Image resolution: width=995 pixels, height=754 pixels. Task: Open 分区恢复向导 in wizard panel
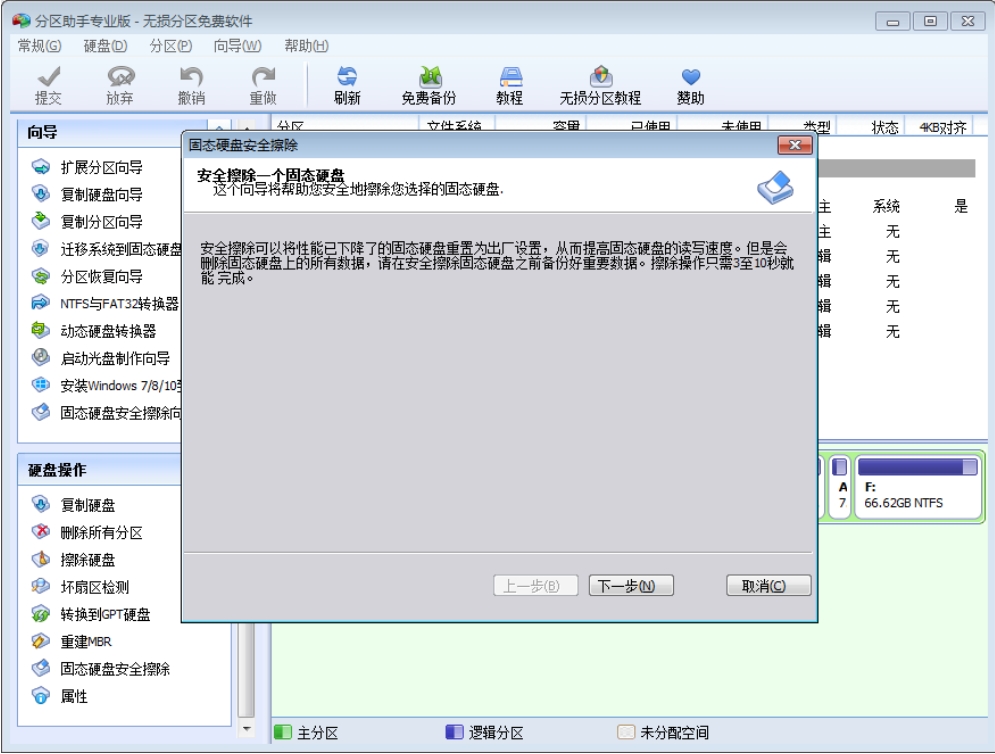click(x=100, y=276)
